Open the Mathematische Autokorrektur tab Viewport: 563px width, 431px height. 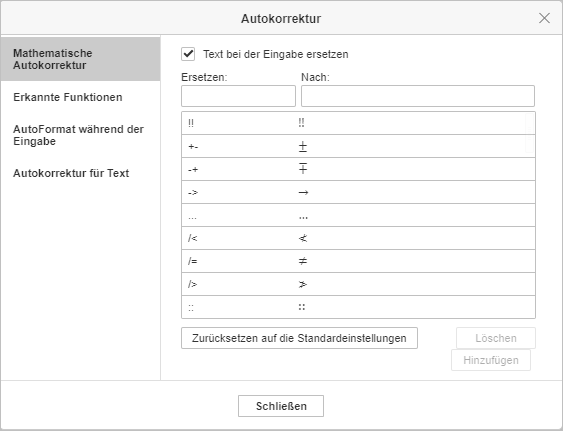[80, 59]
